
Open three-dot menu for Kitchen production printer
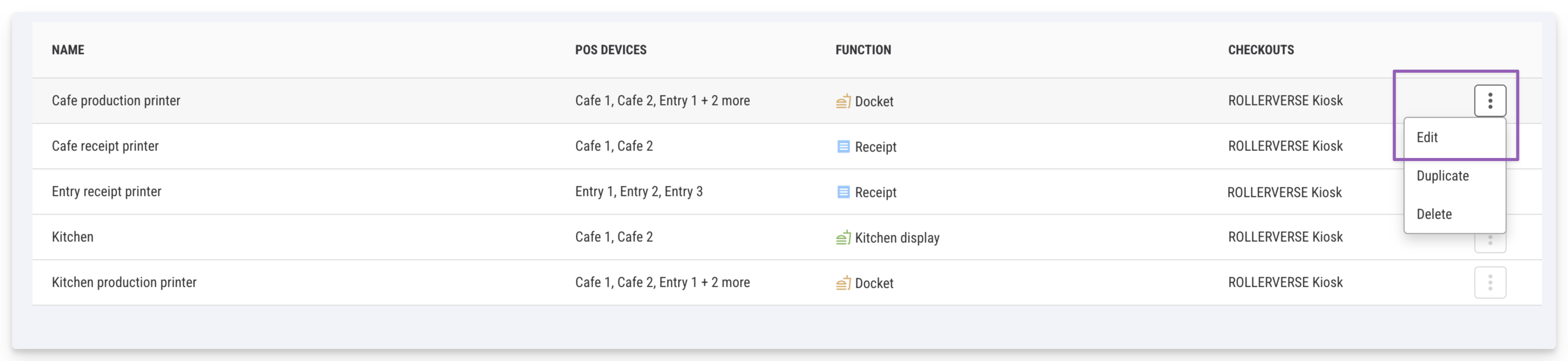click(x=1490, y=282)
